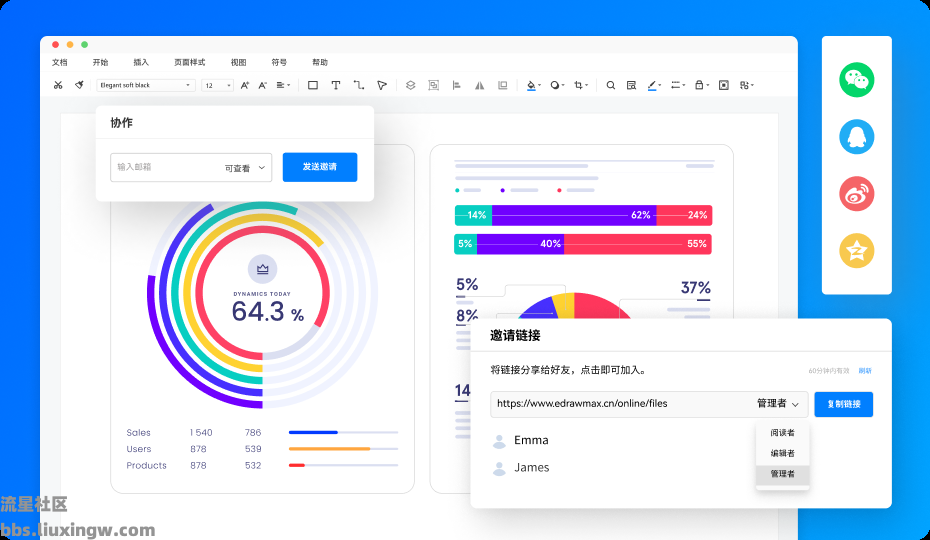The width and height of the screenshot is (930, 540).
Task: Choose 管理者 in the role list
Action: pyautogui.click(x=782, y=474)
